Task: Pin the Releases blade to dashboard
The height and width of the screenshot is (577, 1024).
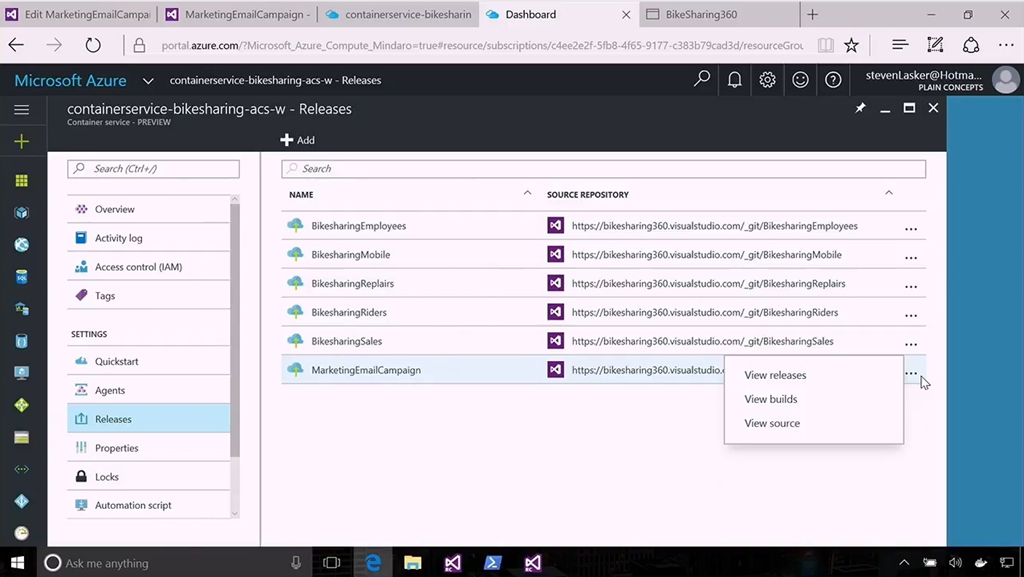Action: (860, 108)
